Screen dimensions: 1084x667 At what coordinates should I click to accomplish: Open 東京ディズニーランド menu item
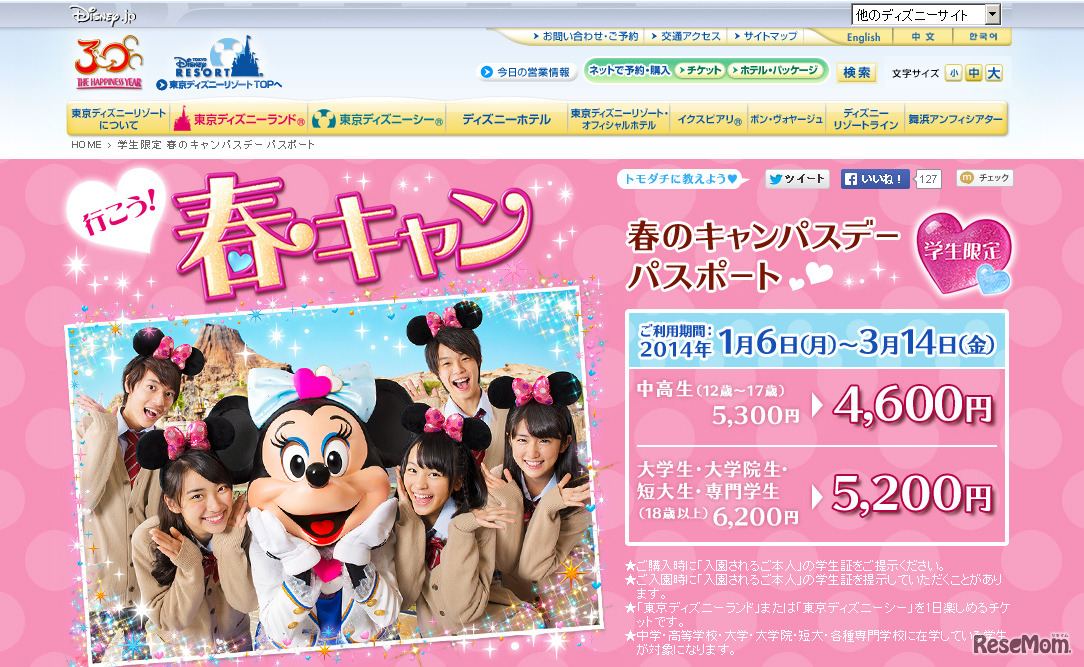[240, 120]
